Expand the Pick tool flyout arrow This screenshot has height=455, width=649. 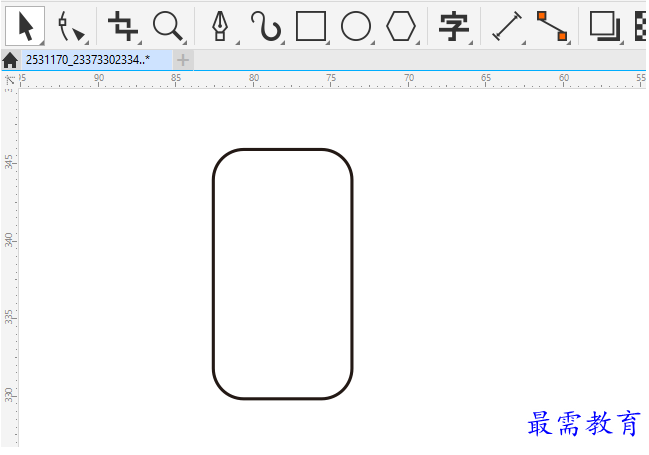42,43
